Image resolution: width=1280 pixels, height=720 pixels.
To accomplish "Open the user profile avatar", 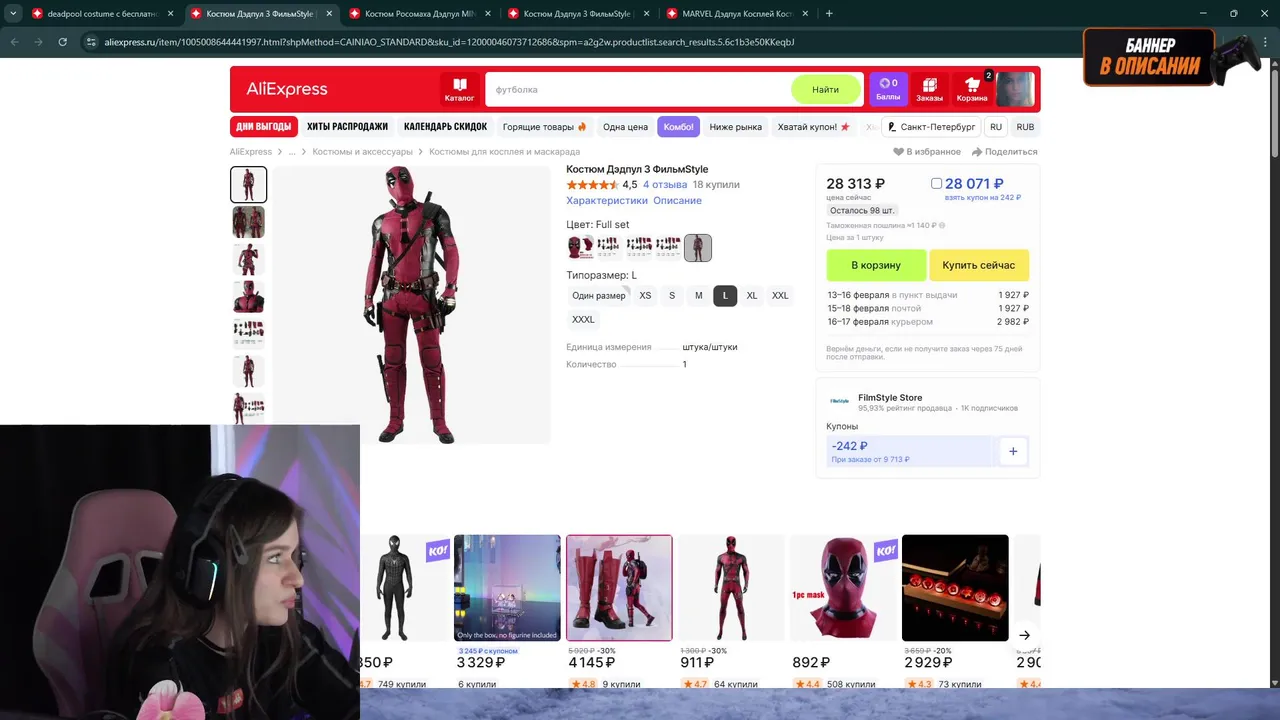I will pyautogui.click(x=1015, y=89).
